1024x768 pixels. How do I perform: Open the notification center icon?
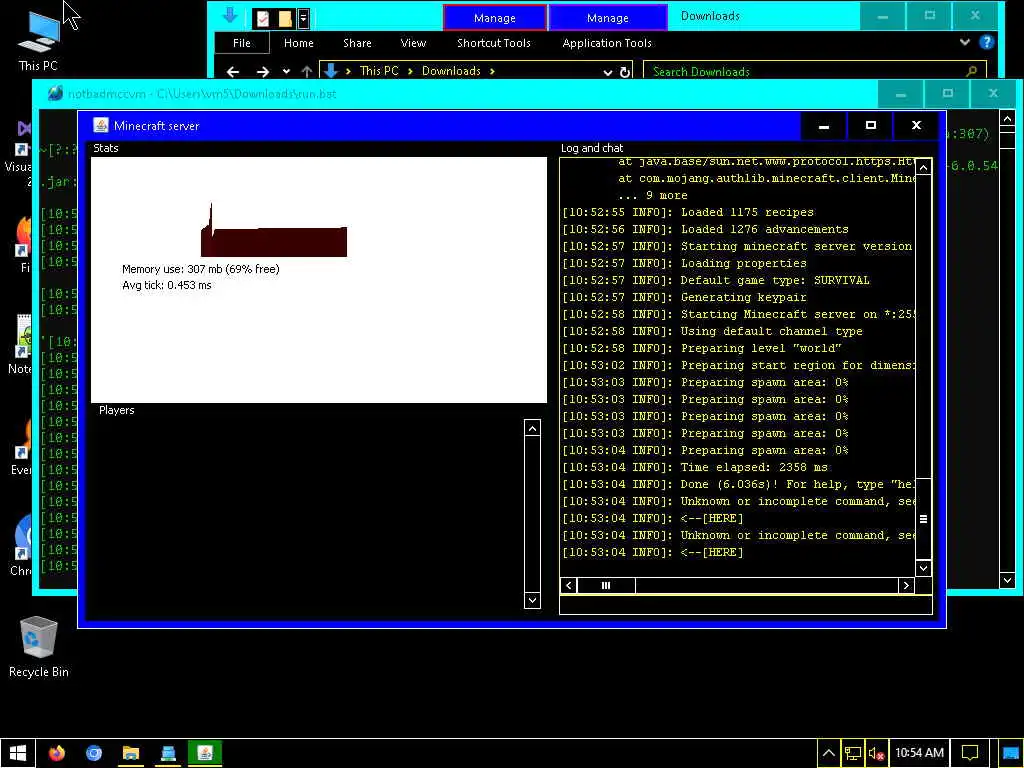point(969,753)
